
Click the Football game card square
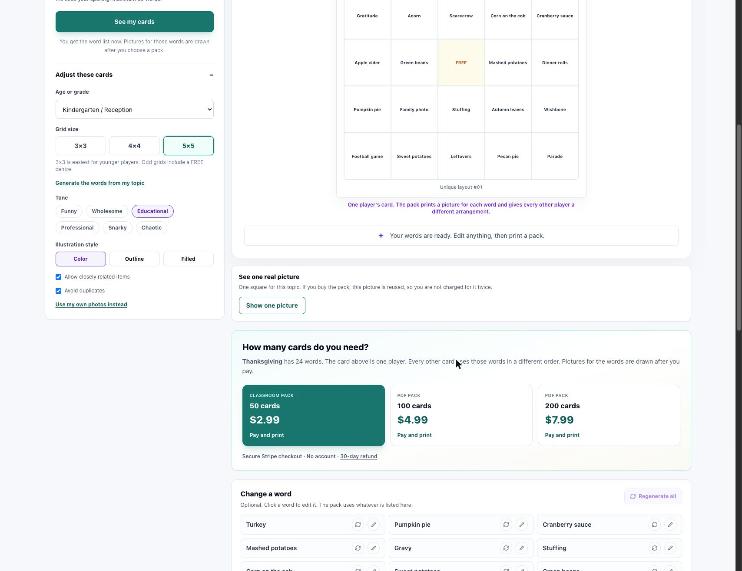pyautogui.click(x=367, y=156)
